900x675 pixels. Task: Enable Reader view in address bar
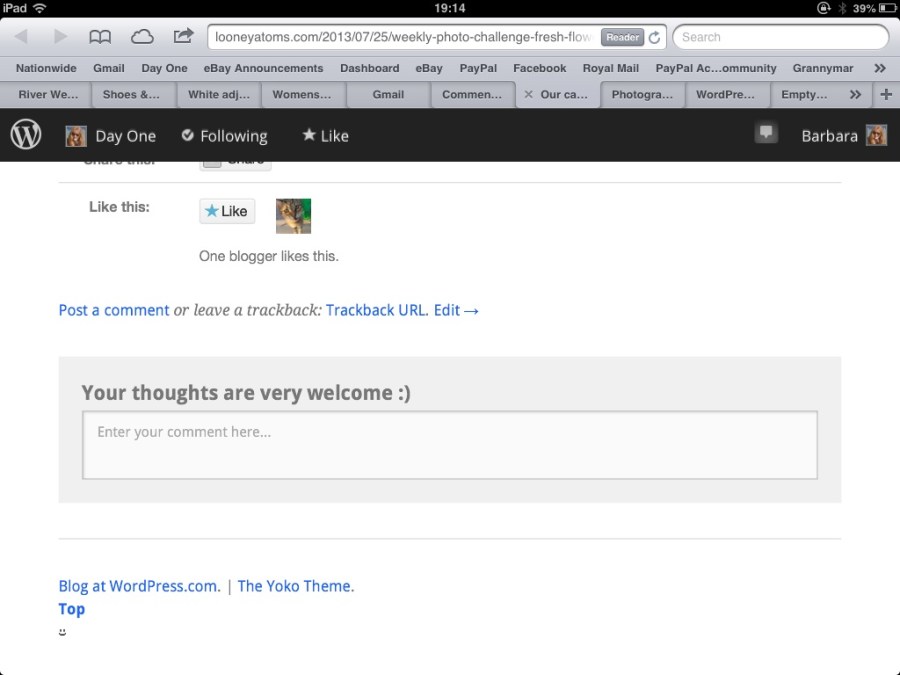pyautogui.click(x=622, y=37)
